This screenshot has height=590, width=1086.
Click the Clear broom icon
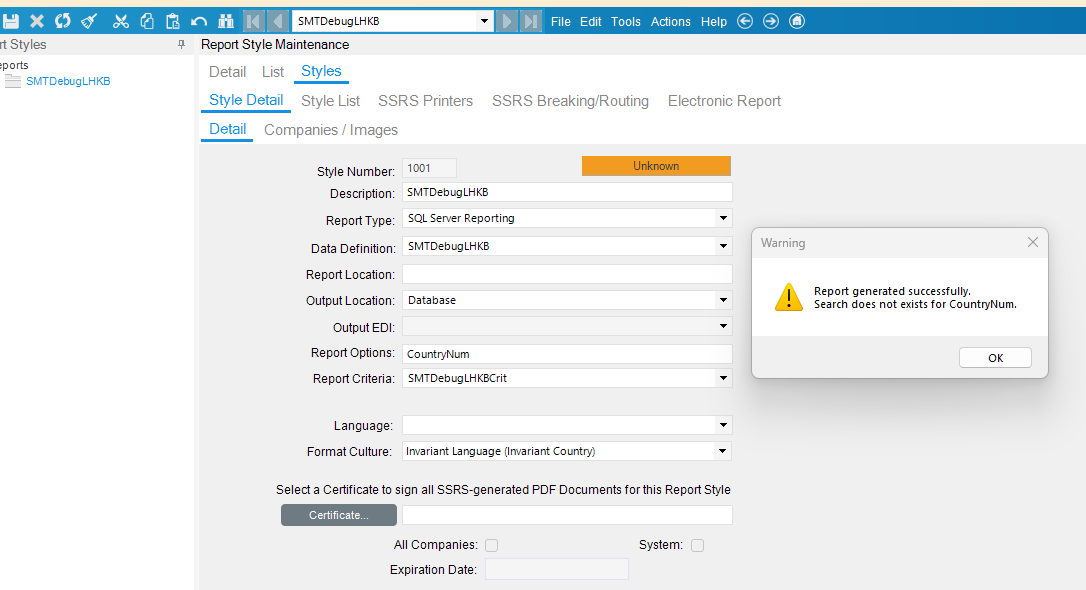[89, 21]
